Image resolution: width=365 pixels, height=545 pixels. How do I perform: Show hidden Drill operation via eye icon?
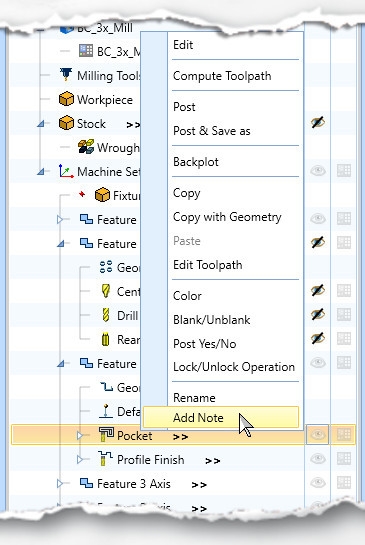point(318,314)
